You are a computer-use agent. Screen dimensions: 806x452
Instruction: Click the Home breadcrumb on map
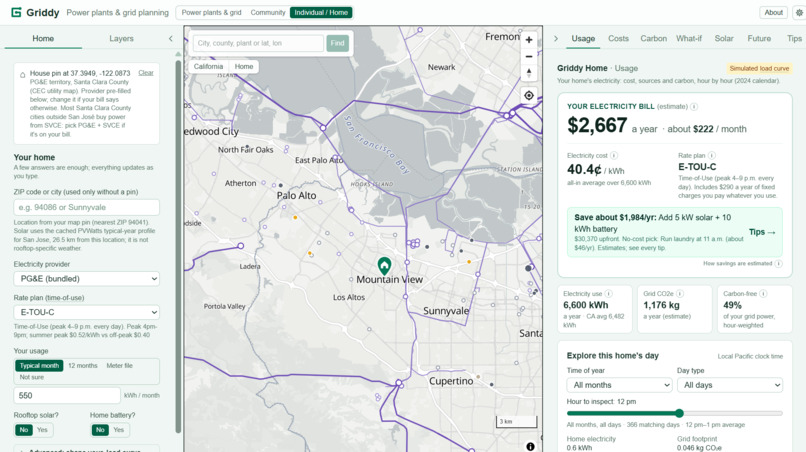point(244,66)
